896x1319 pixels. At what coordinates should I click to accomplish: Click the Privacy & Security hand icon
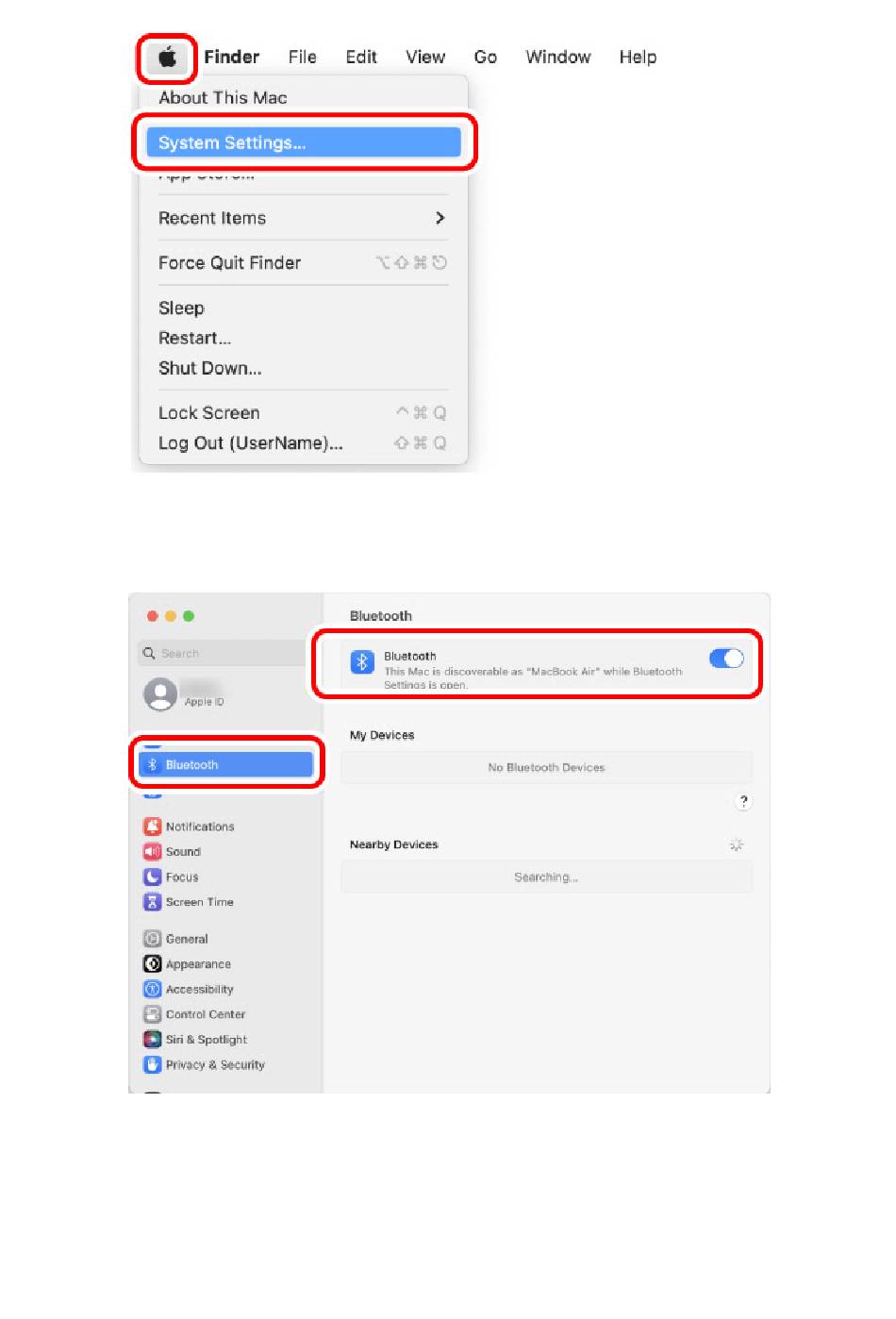pyautogui.click(x=152, y=1064)
